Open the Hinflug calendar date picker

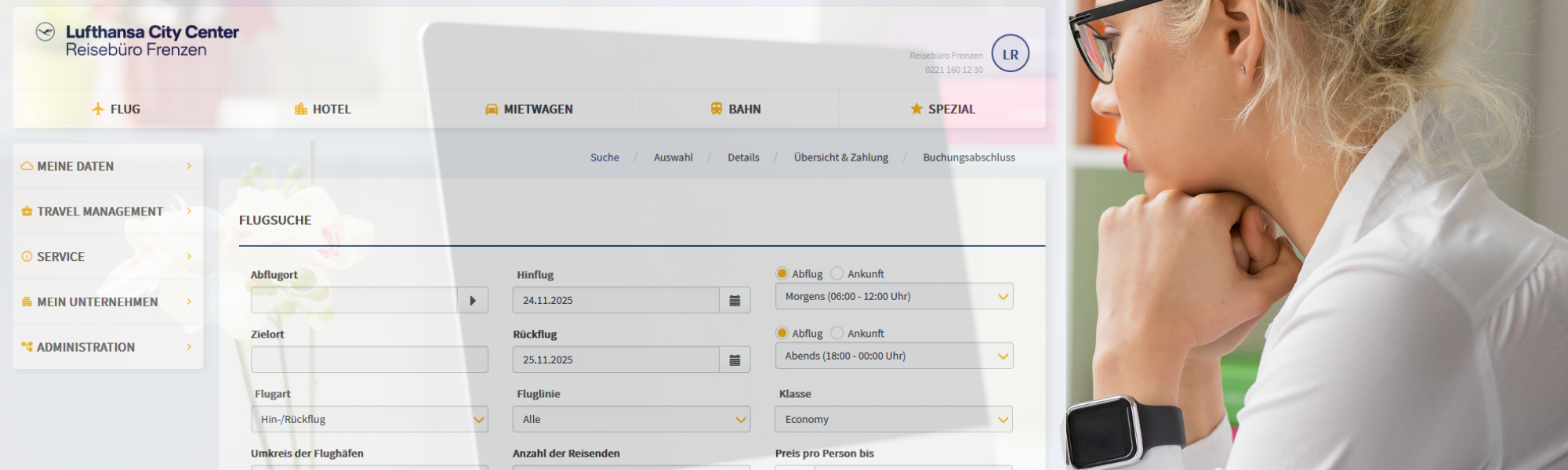(735, 301)
